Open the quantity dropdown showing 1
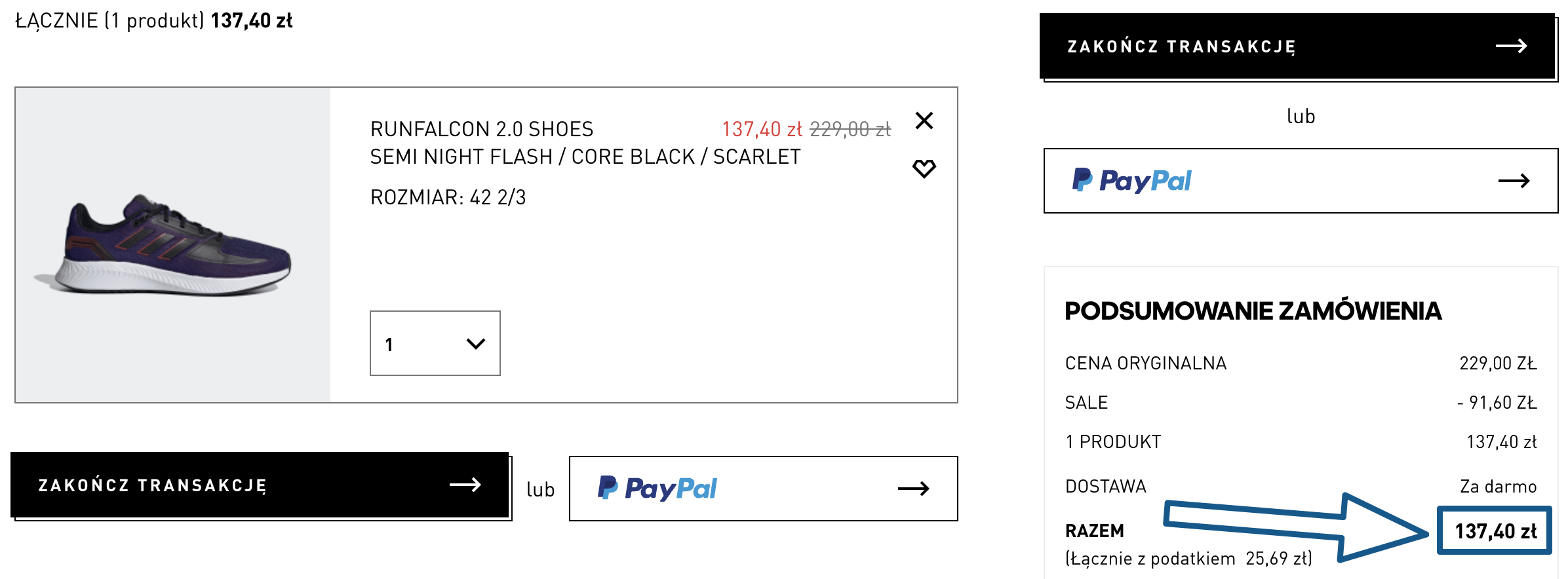Screen dimensions: 1568x579 (435, 343)
